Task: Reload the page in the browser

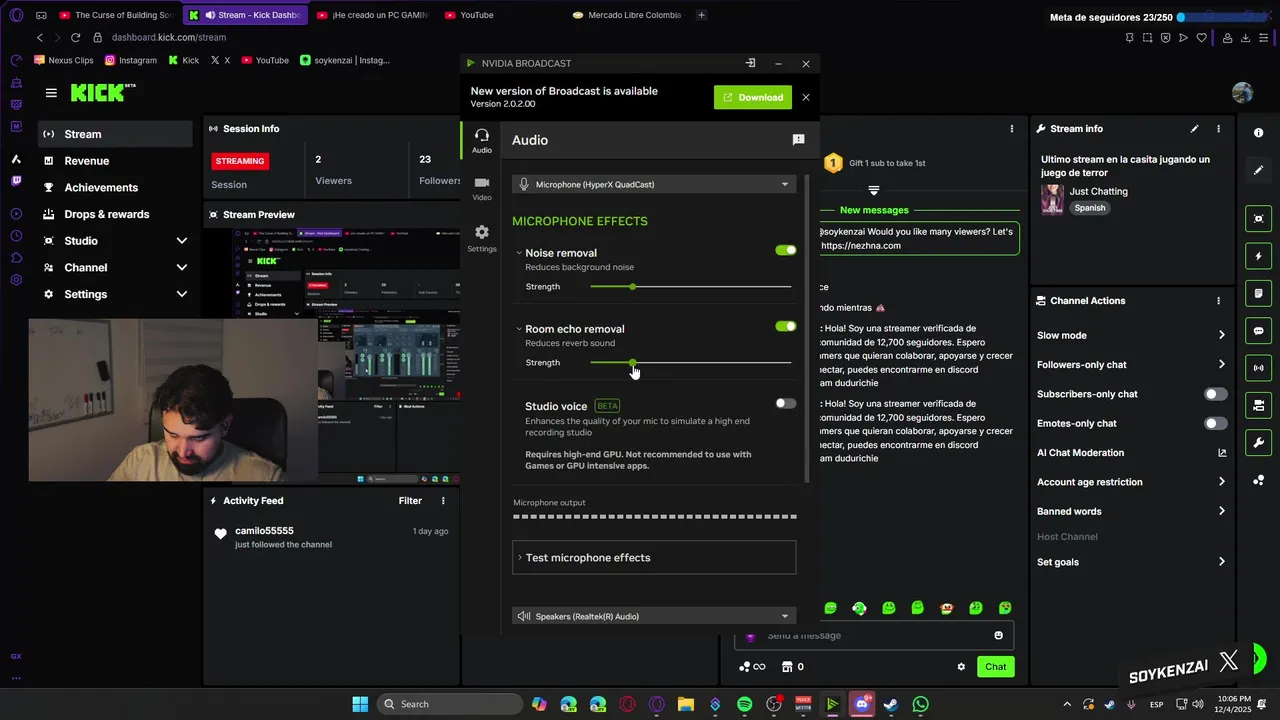Action: point(75,37)
